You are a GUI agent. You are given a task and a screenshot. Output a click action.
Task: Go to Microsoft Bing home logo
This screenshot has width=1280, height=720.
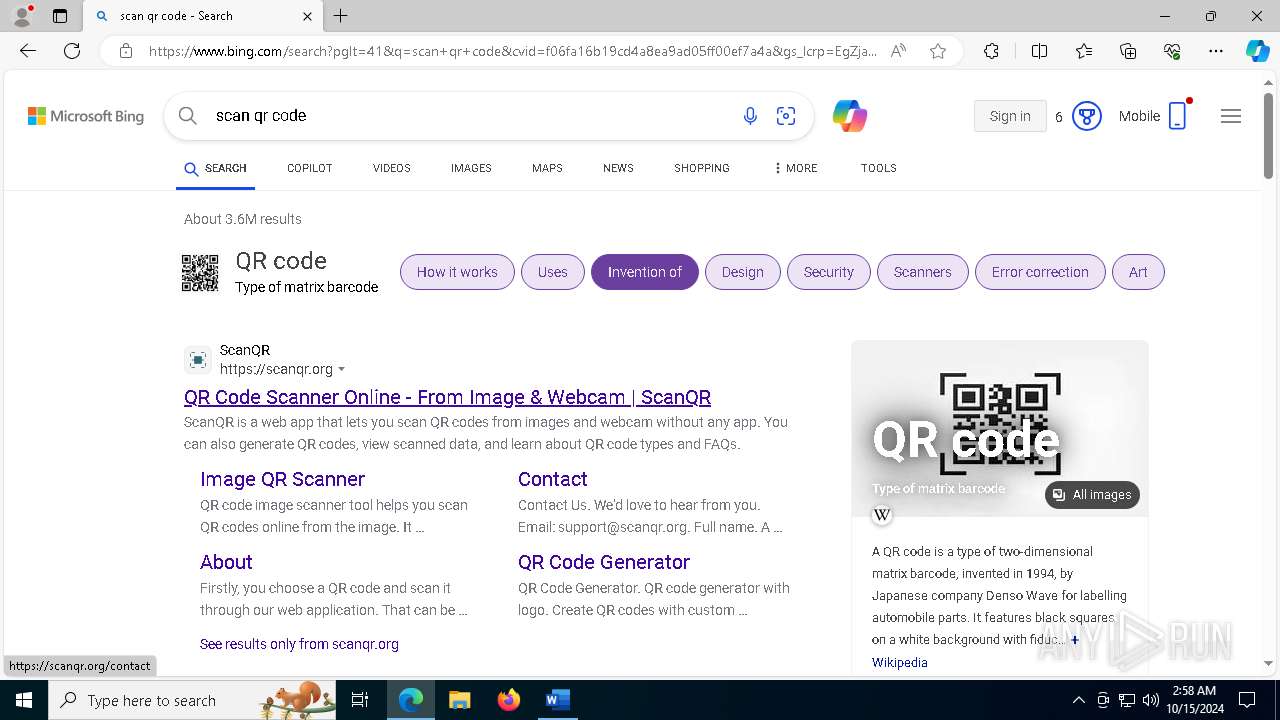[86, 116]
